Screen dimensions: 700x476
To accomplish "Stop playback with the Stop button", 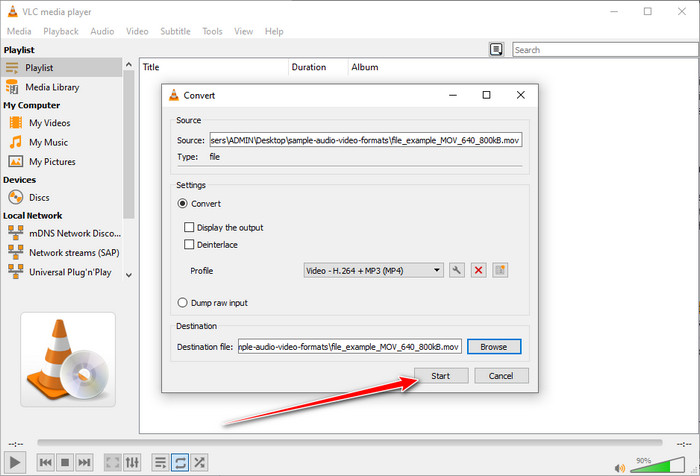I will pos(65,462).
